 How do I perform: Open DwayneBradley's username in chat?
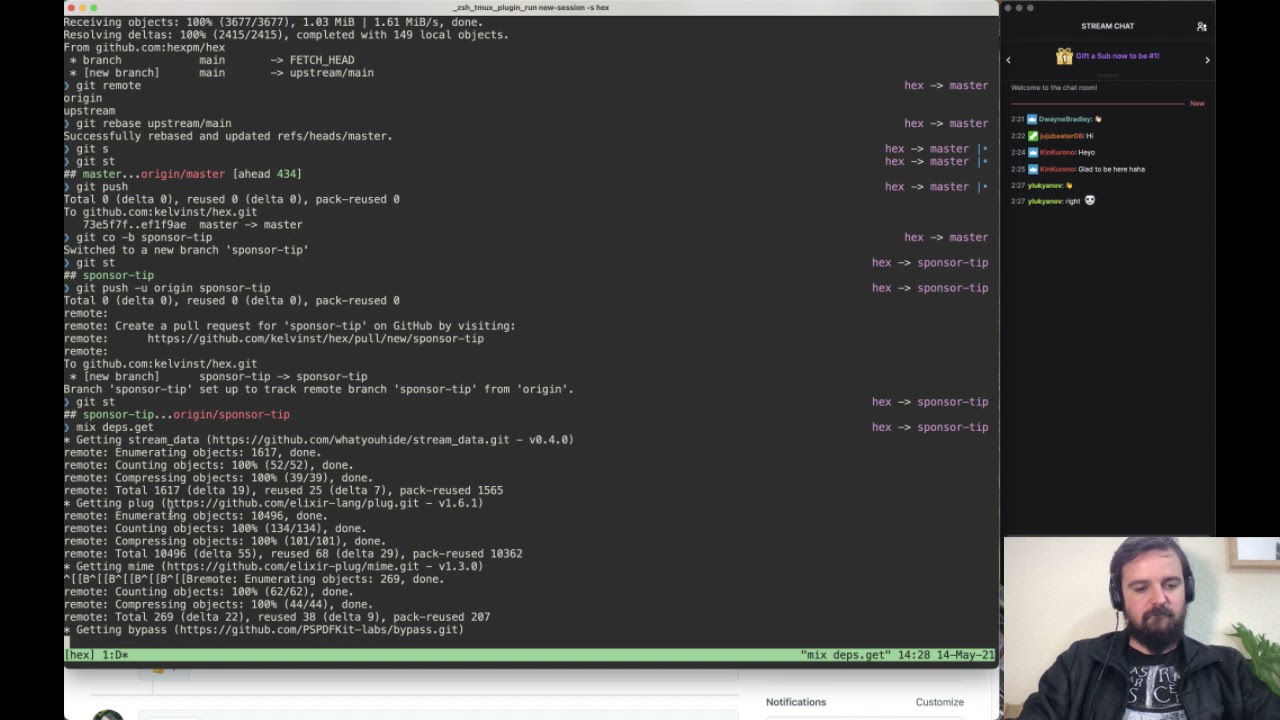(x=1065, y=119)
